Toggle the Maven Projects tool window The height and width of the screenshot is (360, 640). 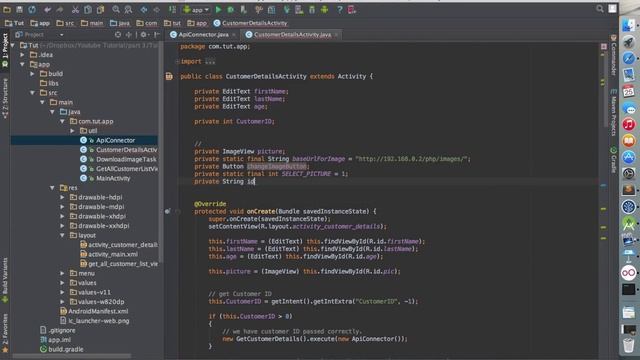coord(613,113)
